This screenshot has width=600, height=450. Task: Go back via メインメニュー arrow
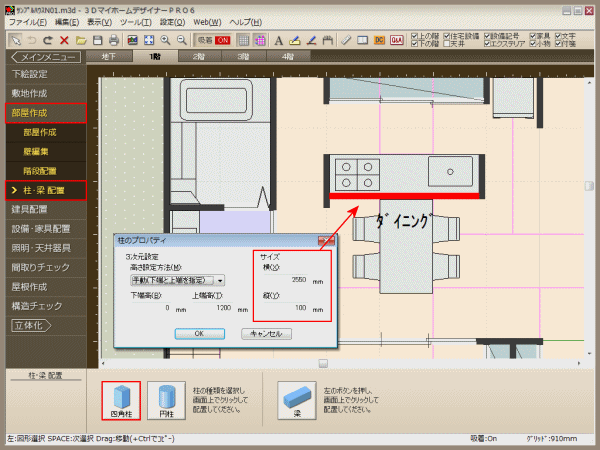(47, 57)
